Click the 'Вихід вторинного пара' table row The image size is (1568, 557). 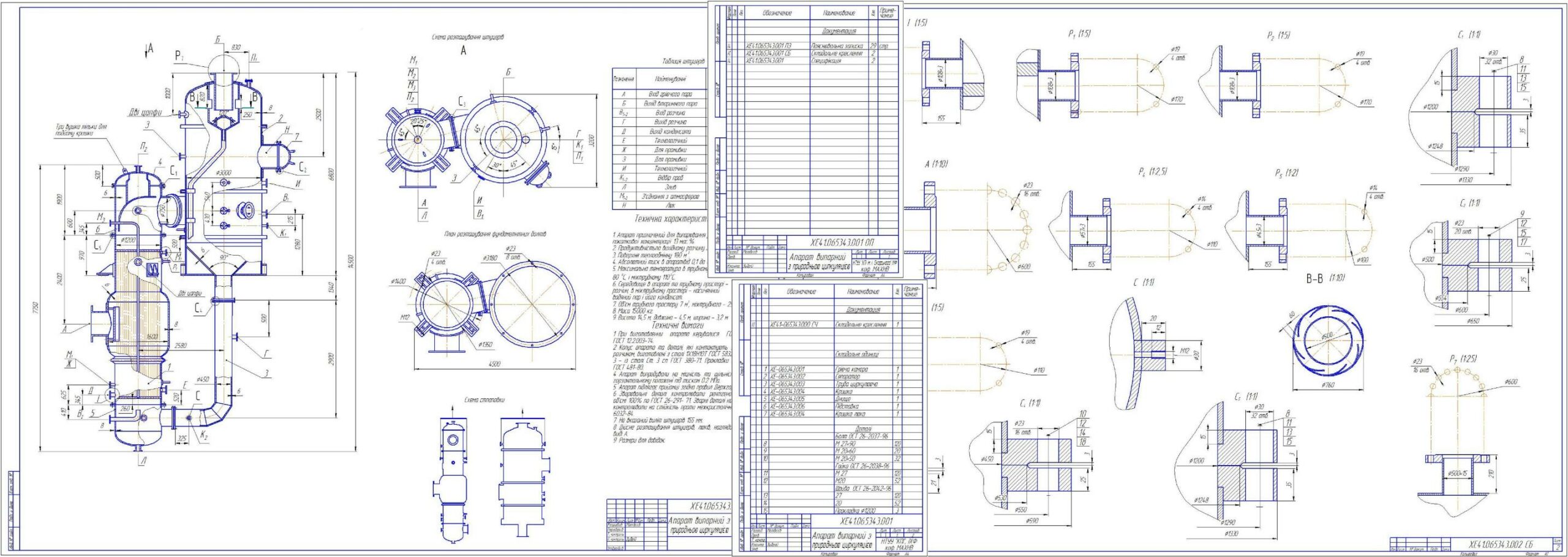pos(659,104)
